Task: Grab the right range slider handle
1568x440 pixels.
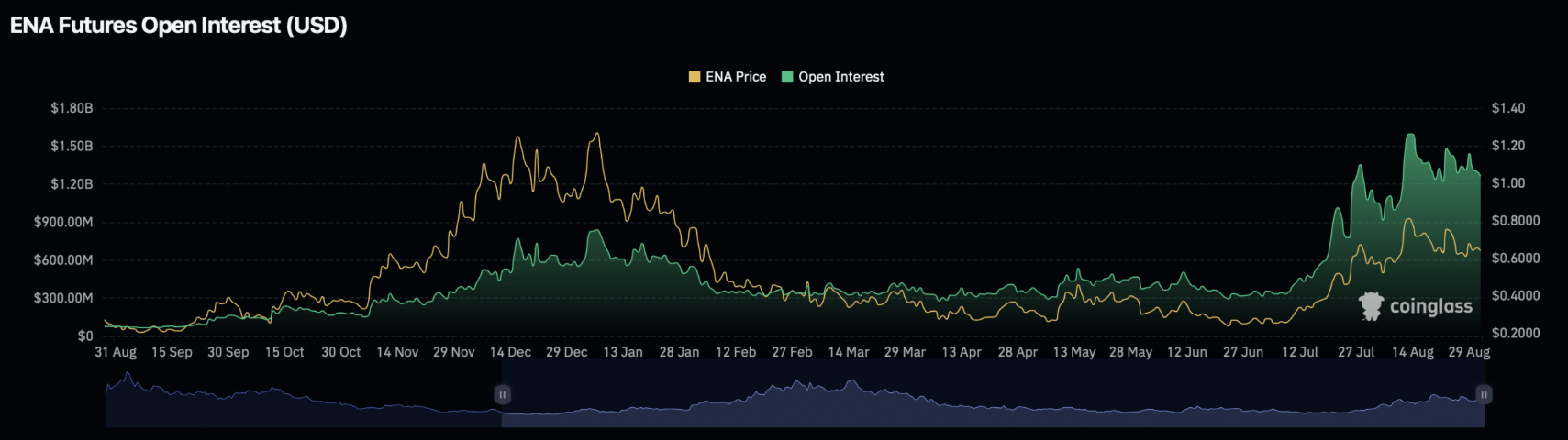Action: point(1484,394)
